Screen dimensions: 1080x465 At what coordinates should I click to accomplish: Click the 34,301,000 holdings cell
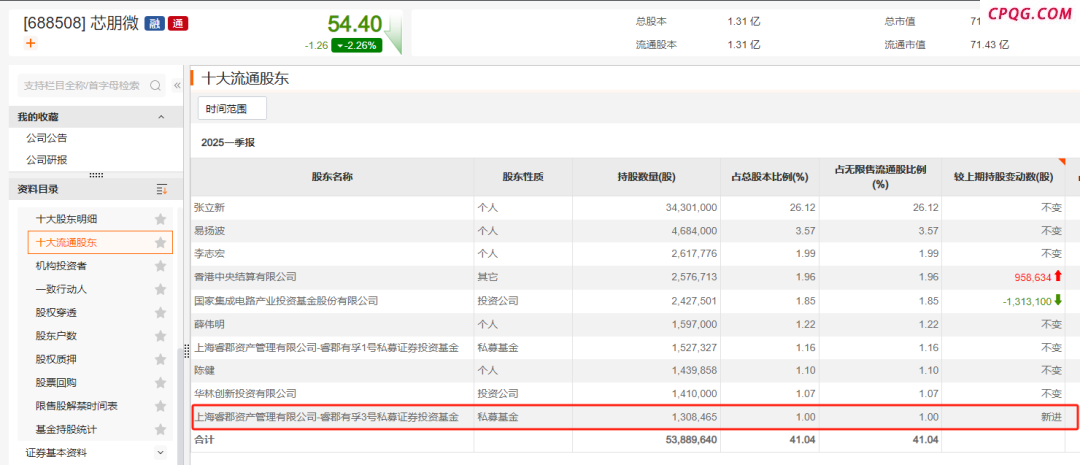[689, 207]
